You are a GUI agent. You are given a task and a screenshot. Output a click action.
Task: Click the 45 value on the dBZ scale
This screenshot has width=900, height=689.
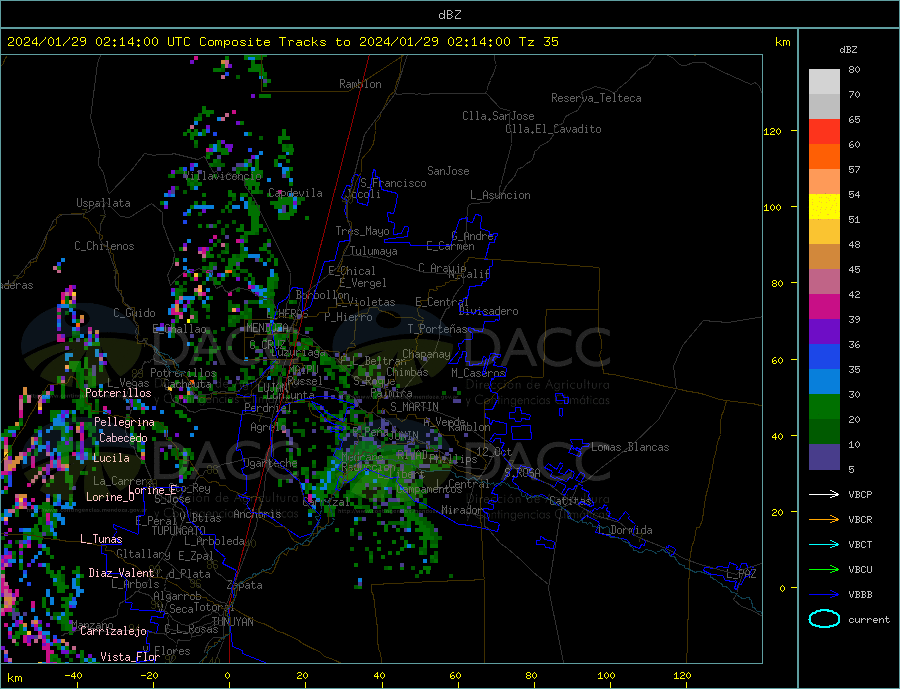pos(854,270)
